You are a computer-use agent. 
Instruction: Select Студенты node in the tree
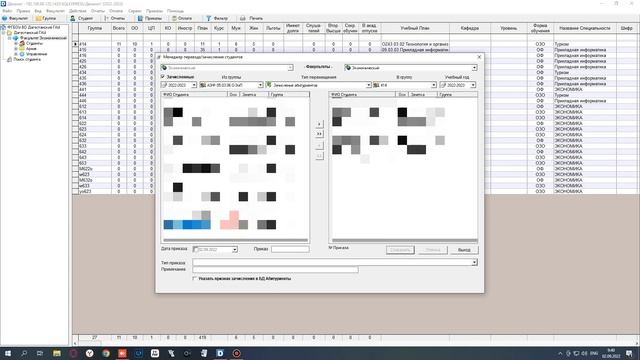point(34,43)
